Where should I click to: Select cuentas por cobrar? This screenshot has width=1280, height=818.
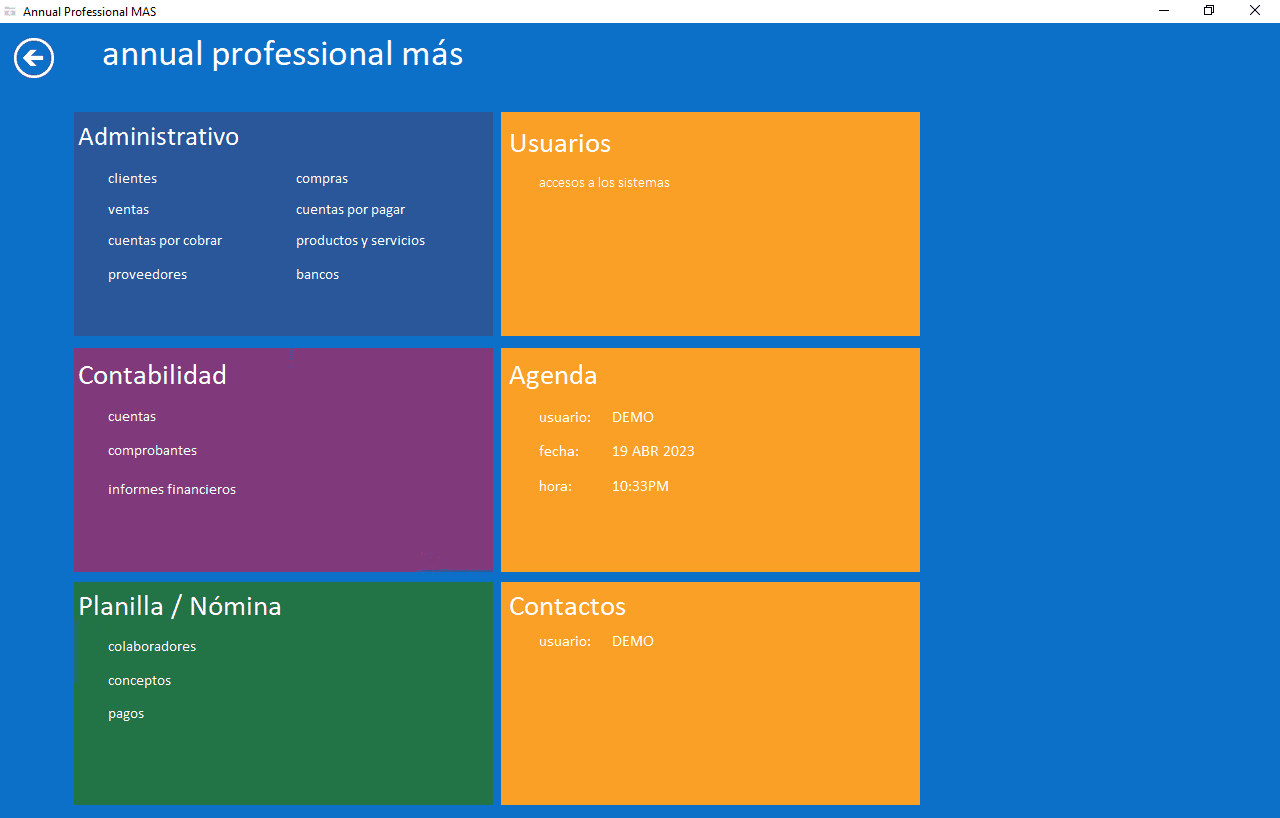(165, 241)
